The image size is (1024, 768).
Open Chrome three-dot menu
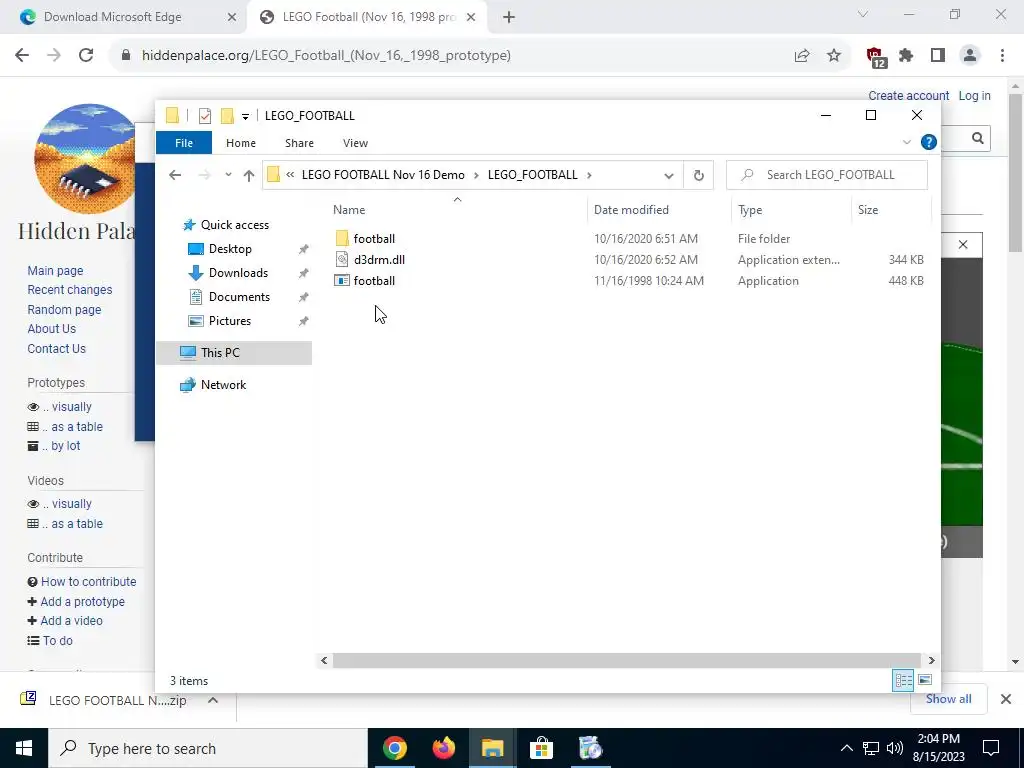point(1002,56)
